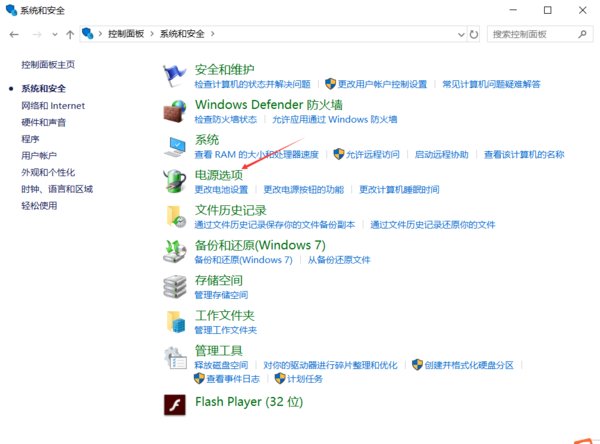600x444 pixels.
Task: Select 时钟、语言和区域 in the sidebar
Action: point(57,189)
